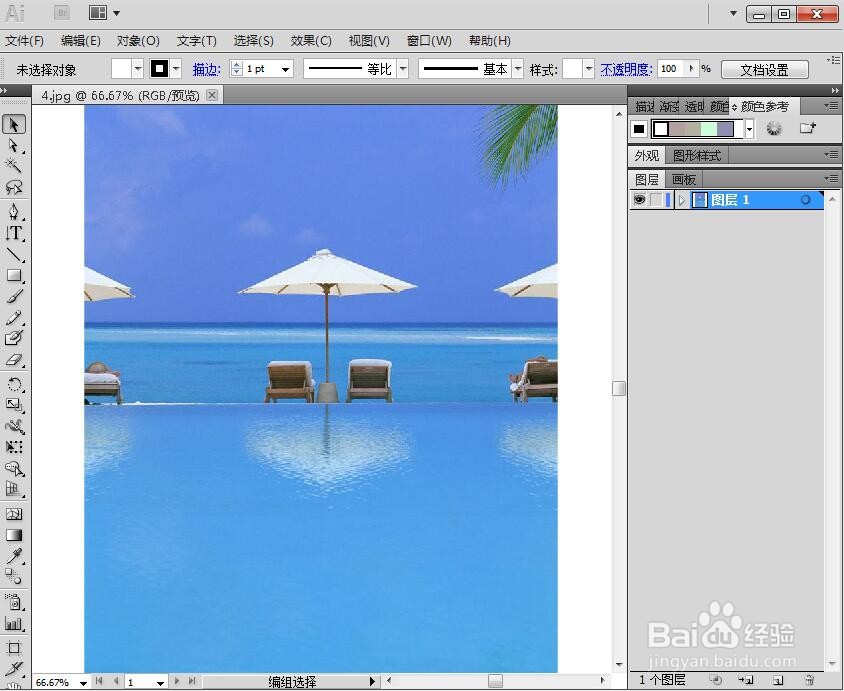
Task: Select the Magic Wand tool
Action: [x=14, y=166]
